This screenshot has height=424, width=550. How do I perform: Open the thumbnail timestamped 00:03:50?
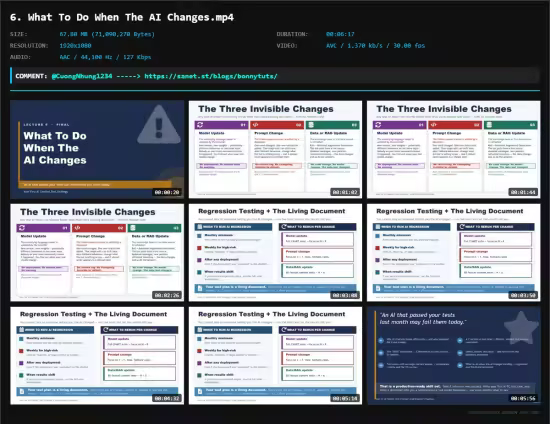454,253
